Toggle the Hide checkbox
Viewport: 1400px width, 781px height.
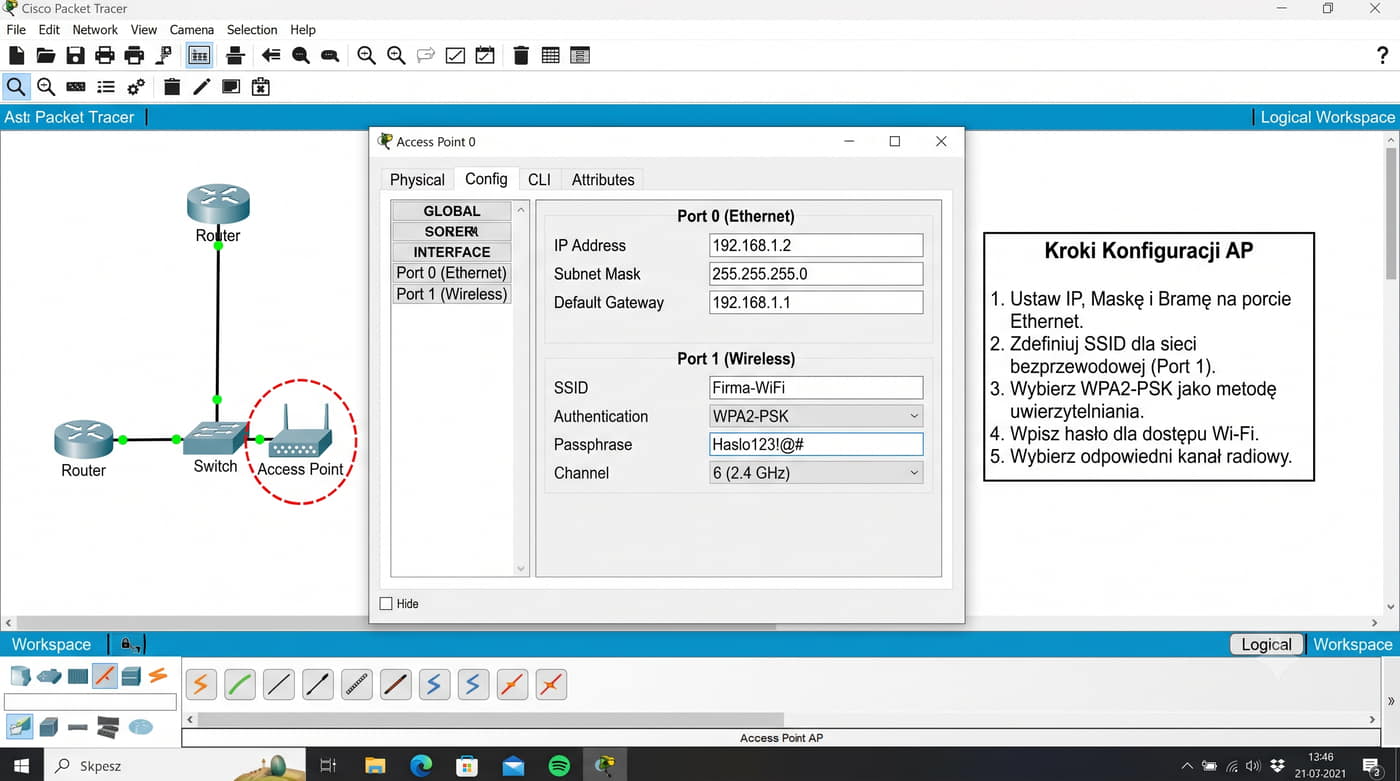tap(386, 604)
